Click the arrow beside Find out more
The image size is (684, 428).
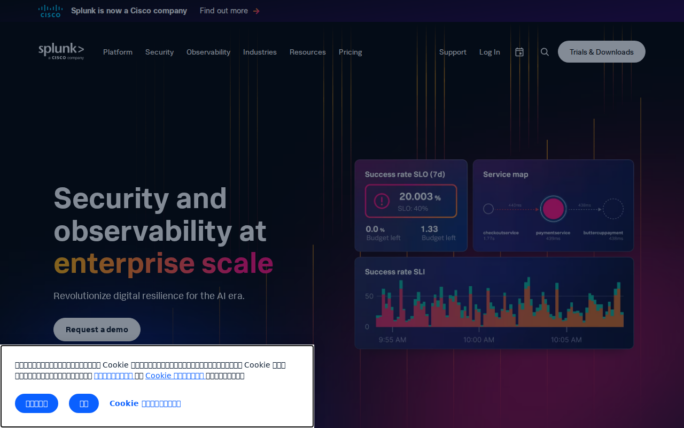tap(256, 11)
